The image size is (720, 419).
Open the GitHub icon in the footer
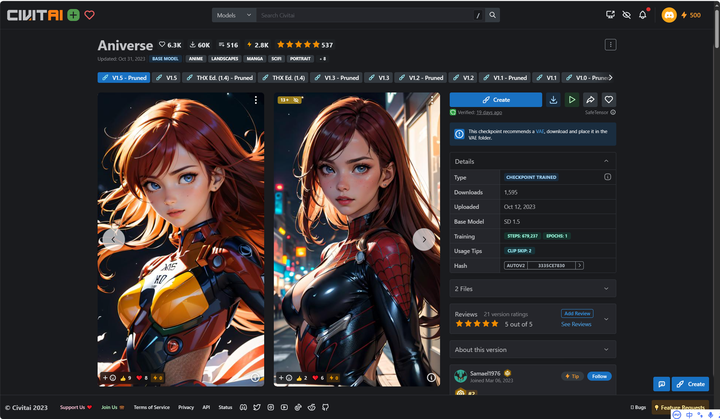tap(325, 408)
